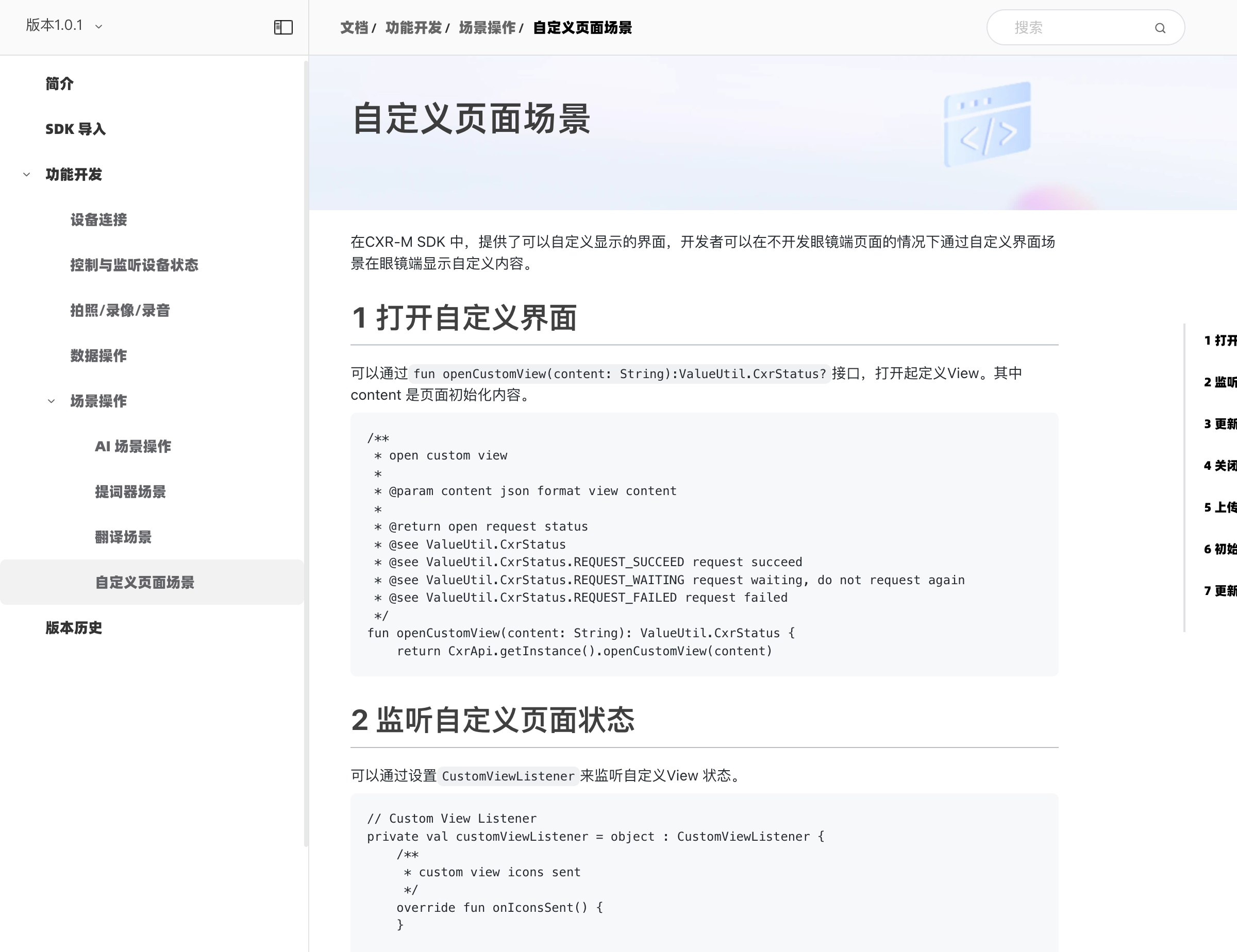Open 控制与监听设备状态 page
Screen dimensions: 1237x952
(134, 265)
